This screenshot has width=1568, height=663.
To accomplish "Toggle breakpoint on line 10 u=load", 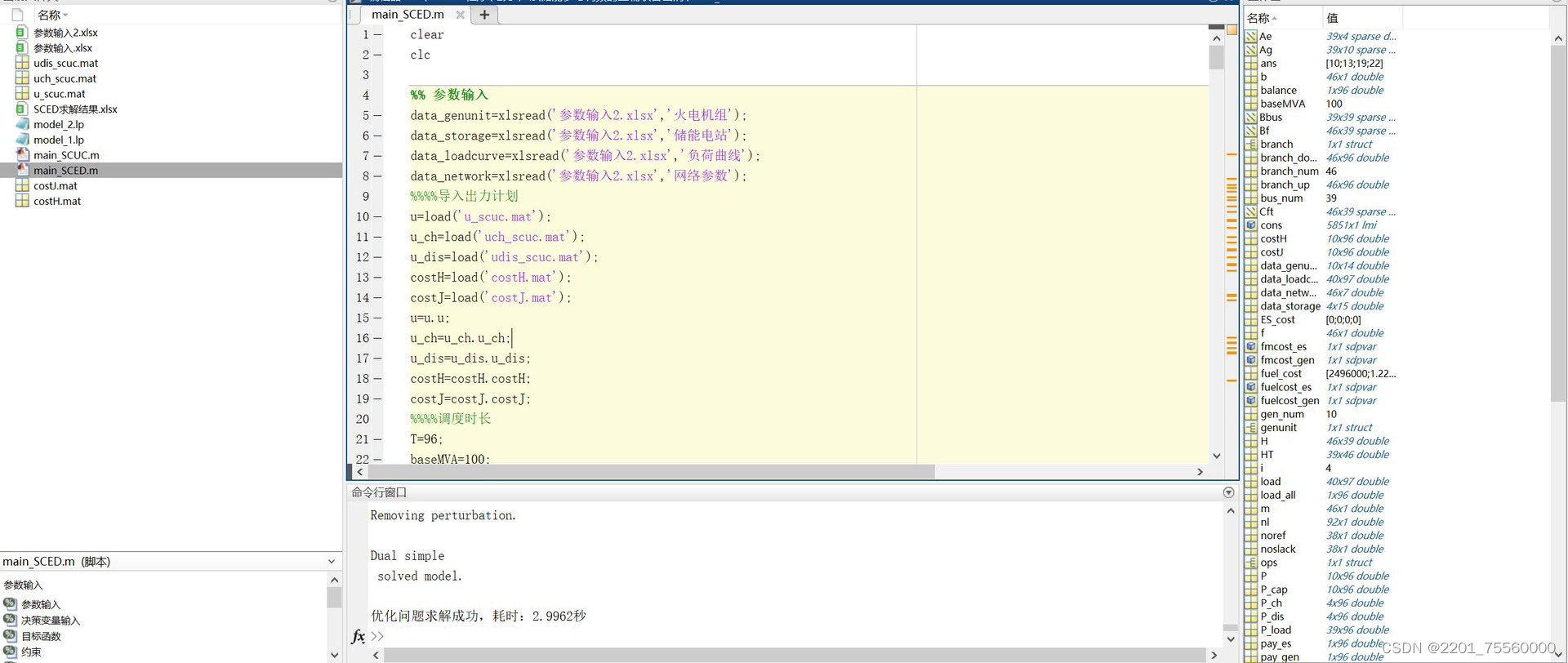I will pos(377,217).
